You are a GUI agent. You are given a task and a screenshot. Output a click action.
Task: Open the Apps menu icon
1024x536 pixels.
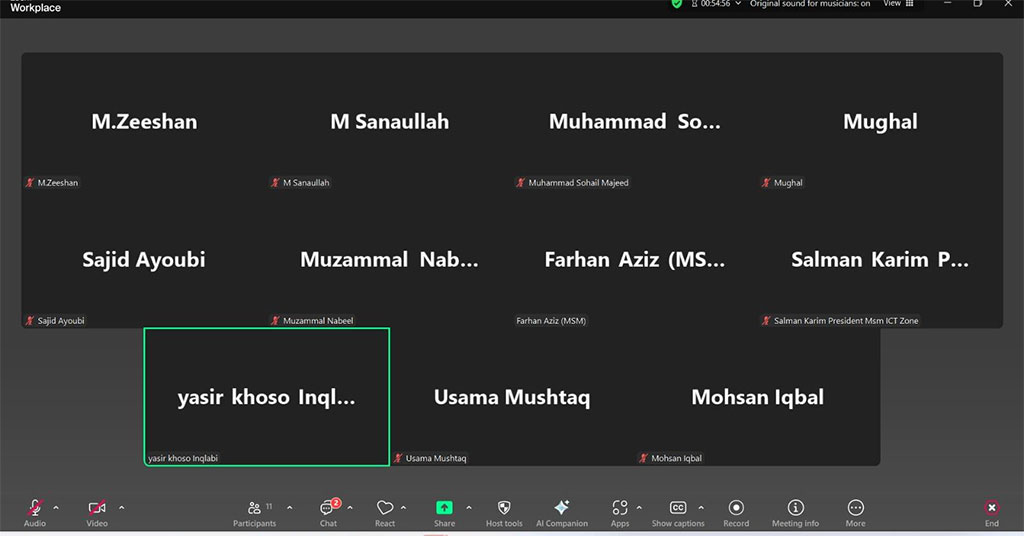pos(620,510)
